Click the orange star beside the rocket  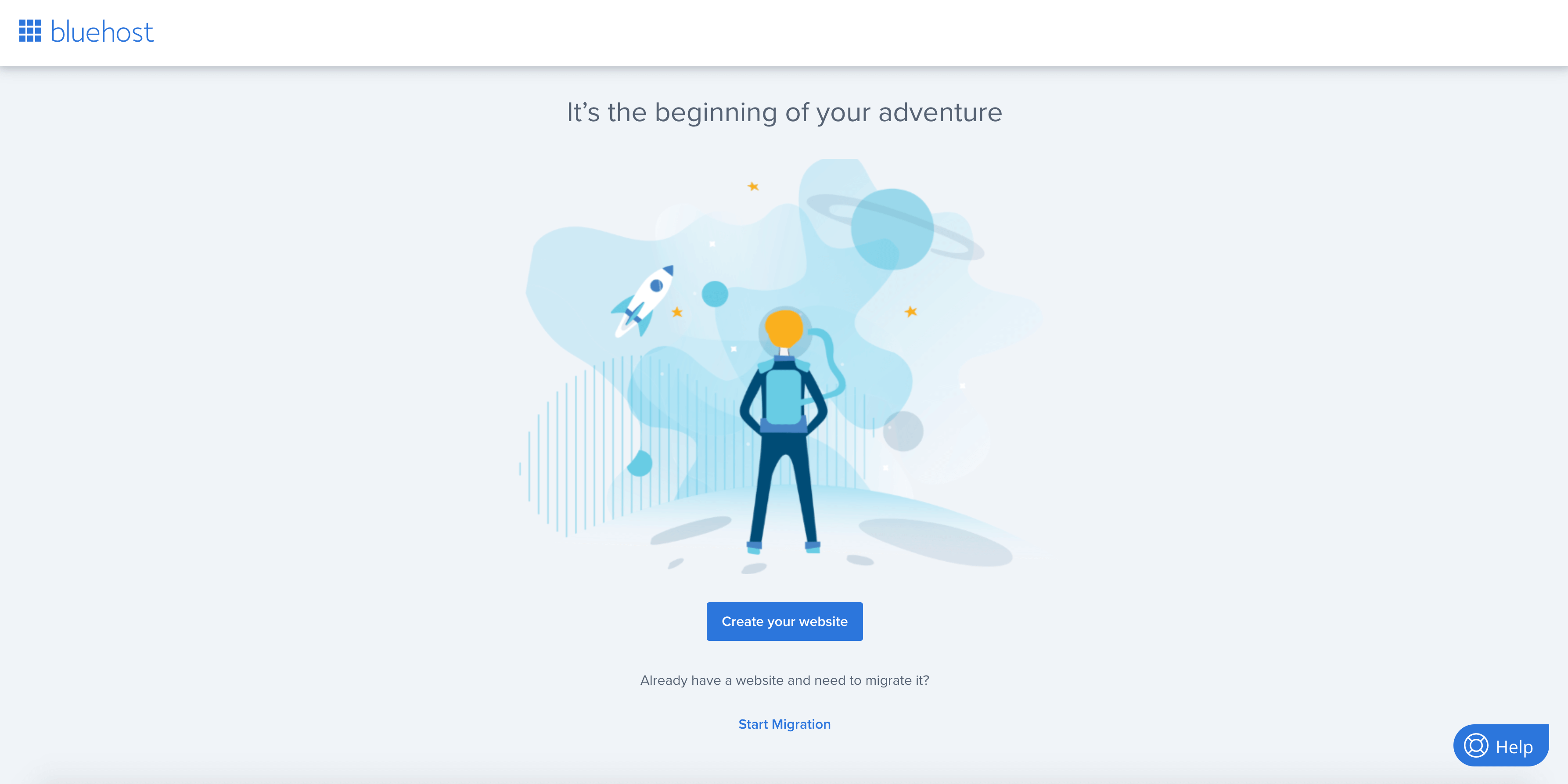(x=677, y=312)
